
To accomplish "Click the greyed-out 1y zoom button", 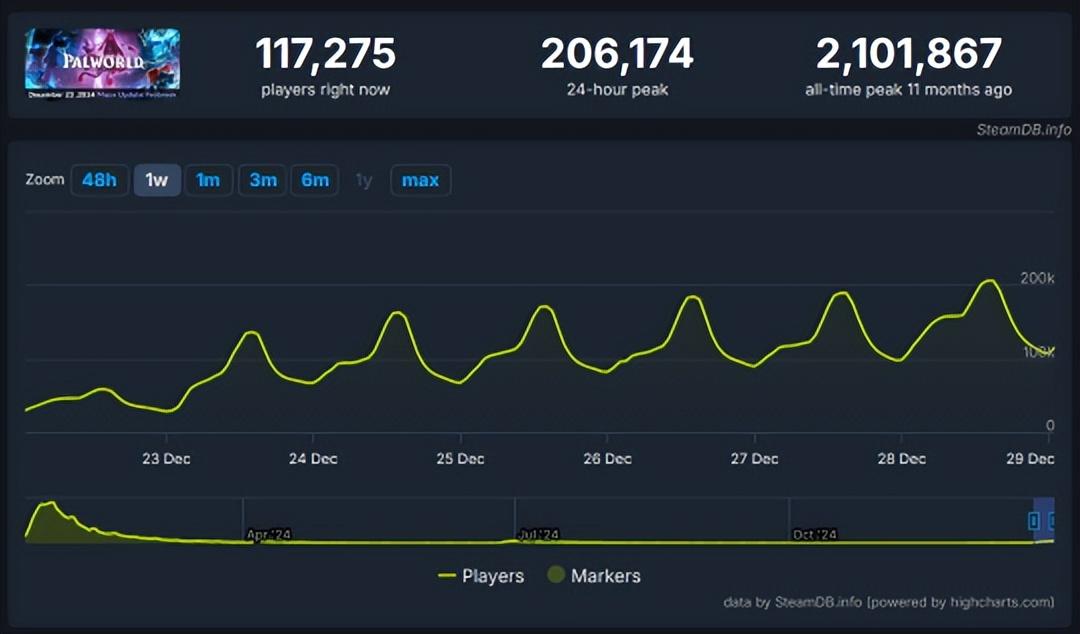I will pos(364,180).
